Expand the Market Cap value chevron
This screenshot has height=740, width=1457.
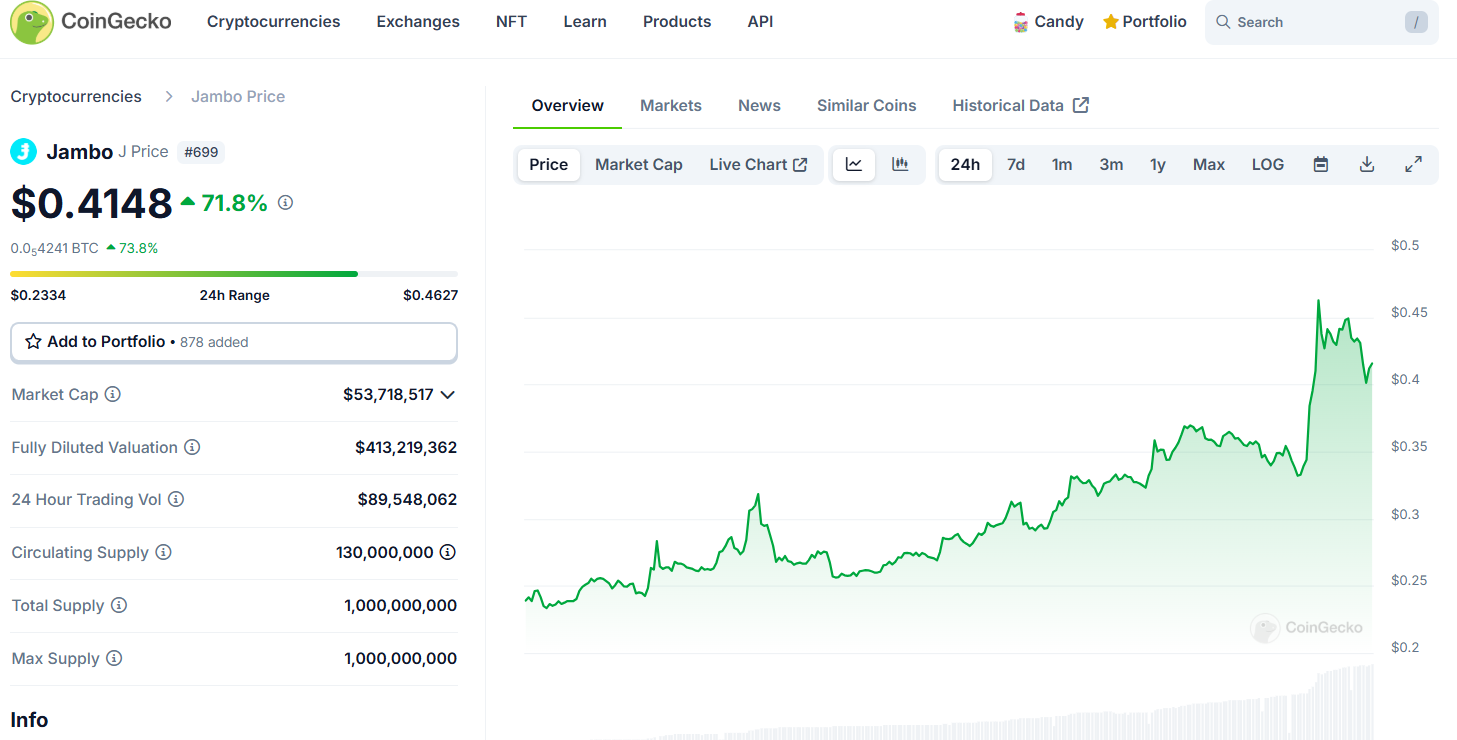(x=448, y=395)
